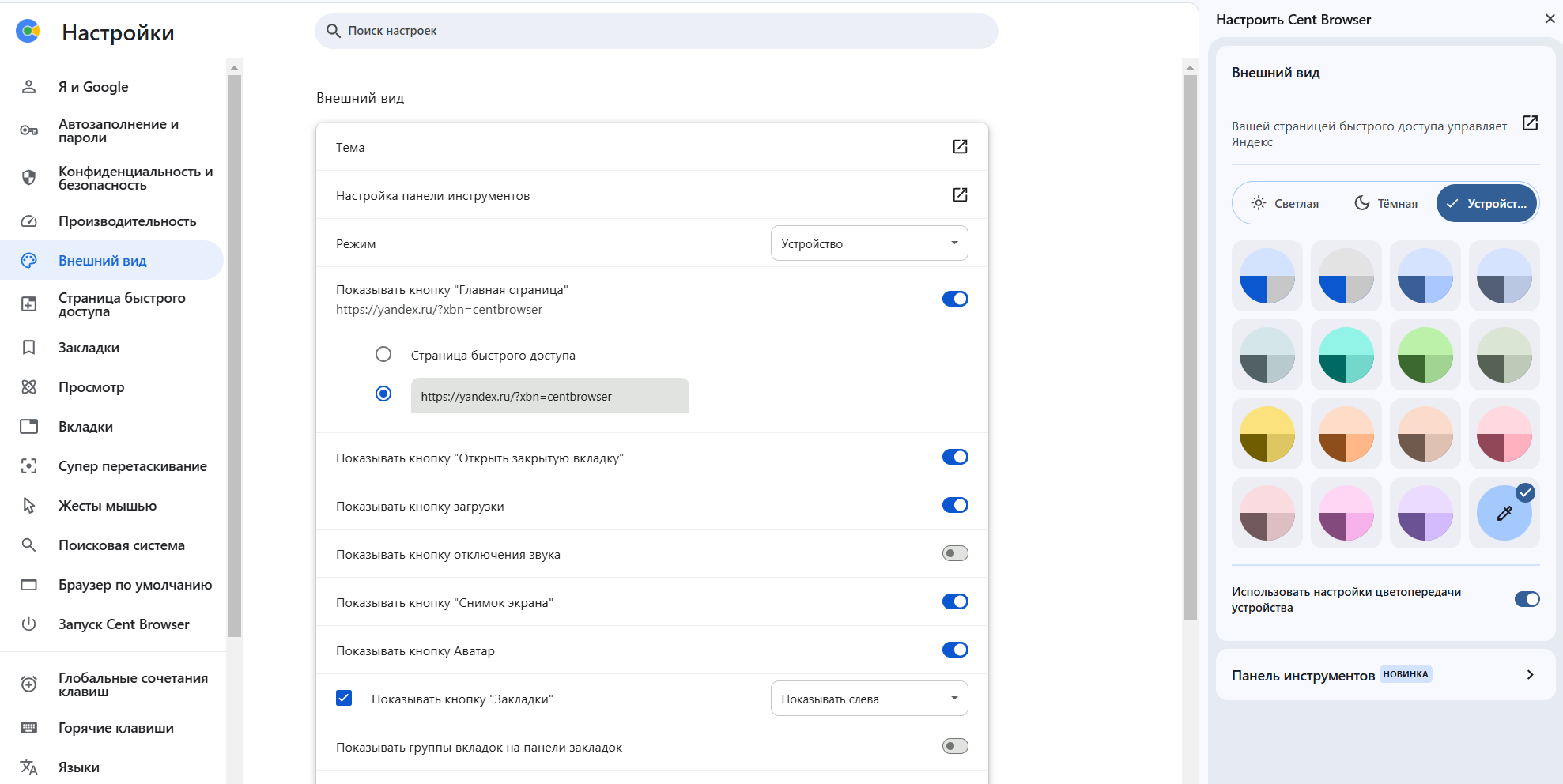Click the sidebar navigation scrollbar

234,356
